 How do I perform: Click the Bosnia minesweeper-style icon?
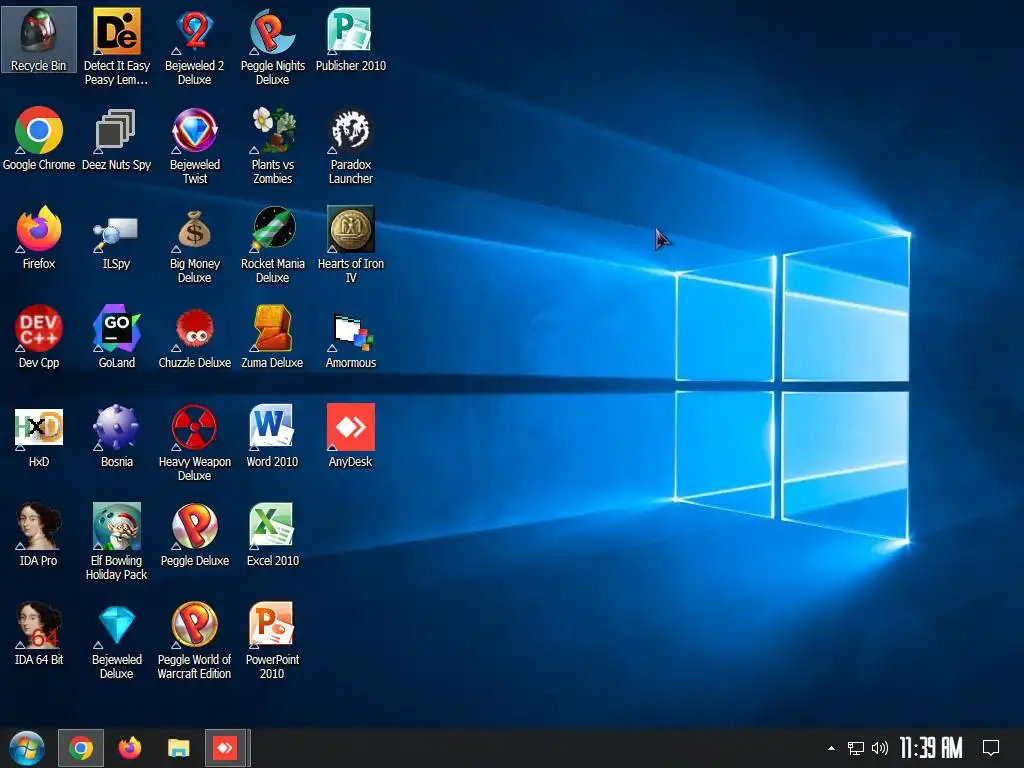pos(116,436)
